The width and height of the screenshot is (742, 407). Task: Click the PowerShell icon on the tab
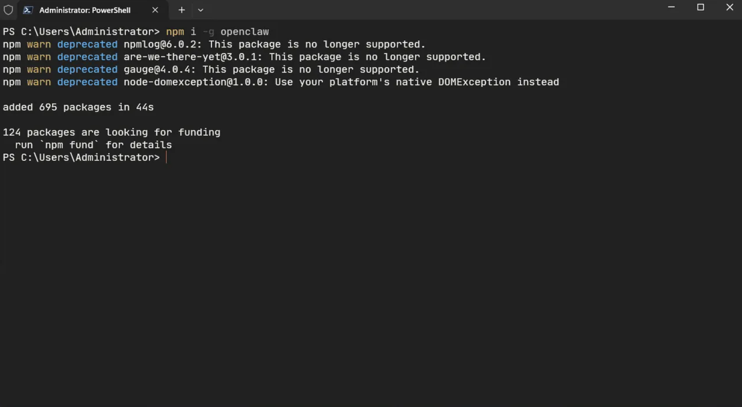pos(28,10)
